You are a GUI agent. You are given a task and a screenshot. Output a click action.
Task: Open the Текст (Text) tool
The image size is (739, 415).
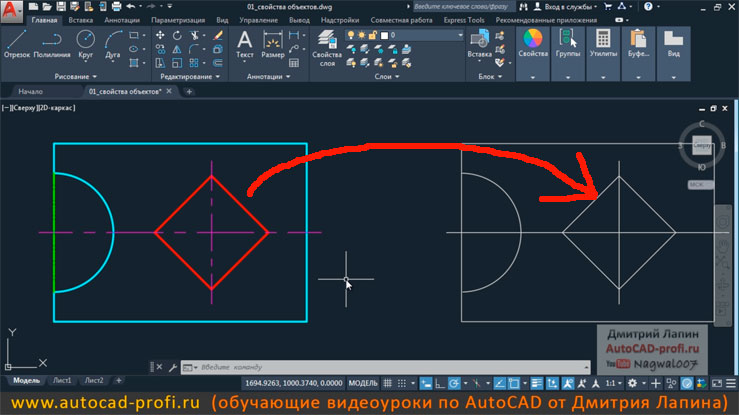245,44
